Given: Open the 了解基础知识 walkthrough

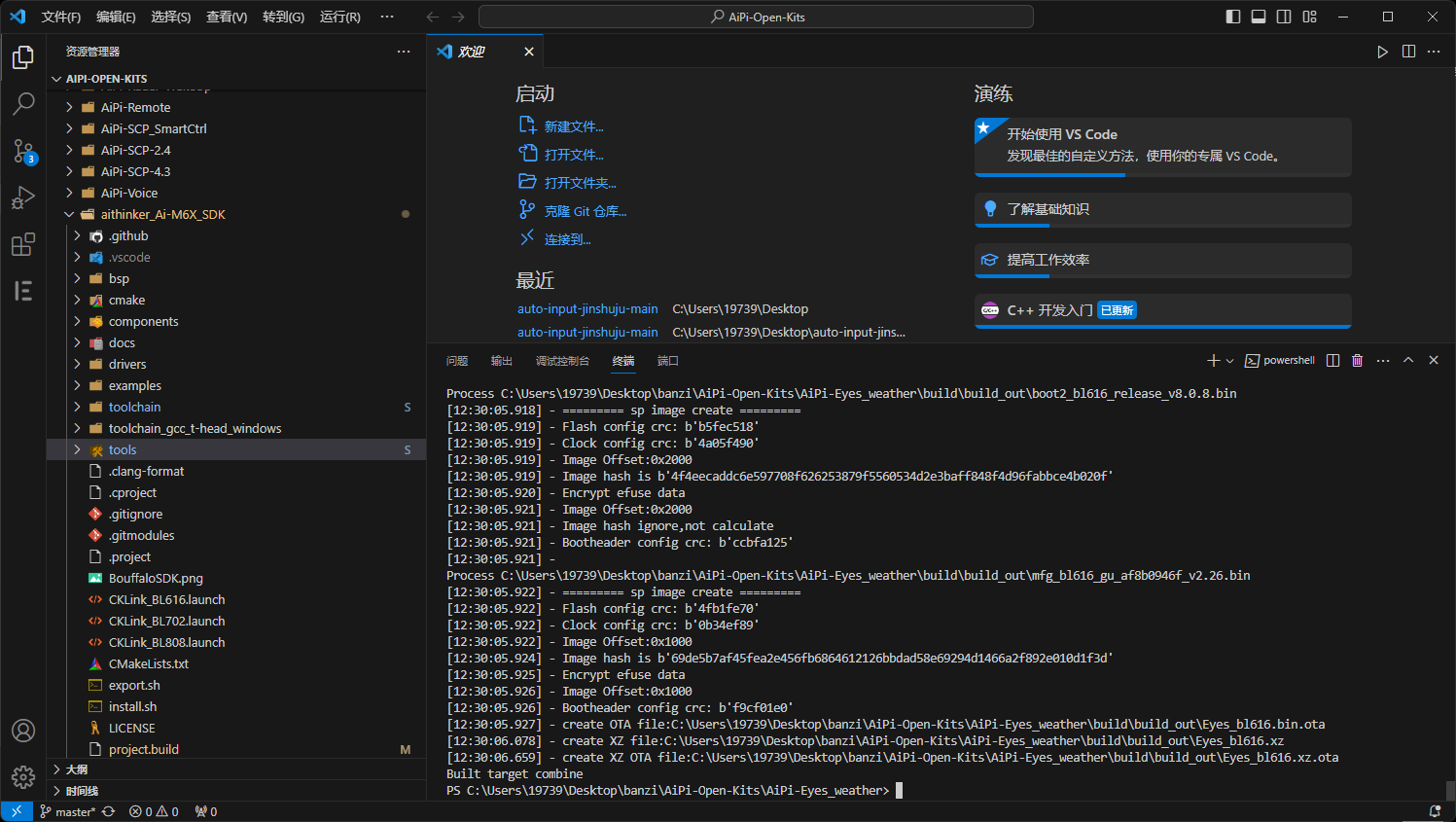Looking at the screenshot, I should point(1163,210).
